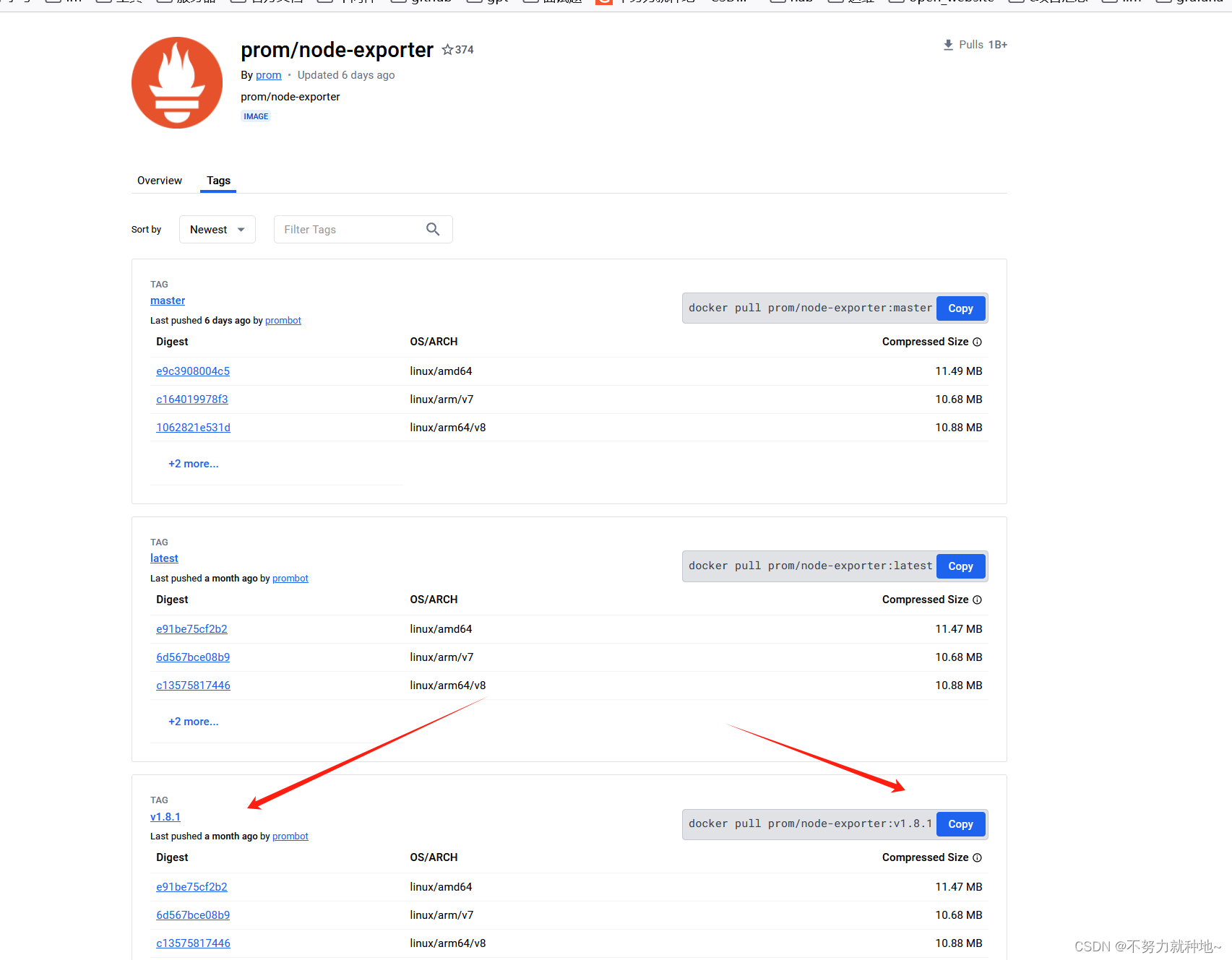Click the star rating icon showing 374
1232x960 pixels.
pos(448,50)
